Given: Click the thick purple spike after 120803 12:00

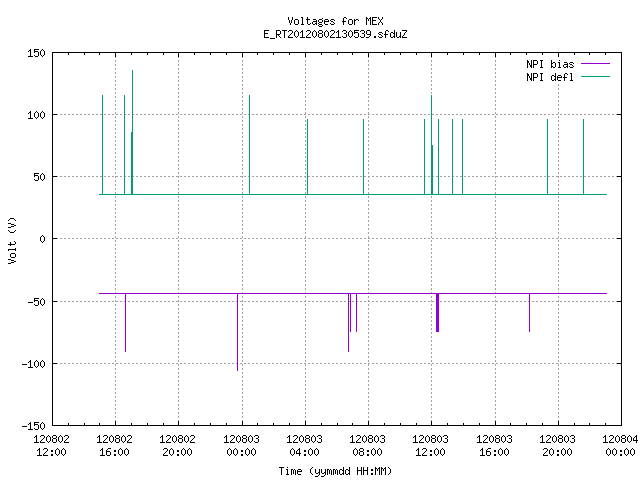Looking at the screenshot, I should click(438, 313).
